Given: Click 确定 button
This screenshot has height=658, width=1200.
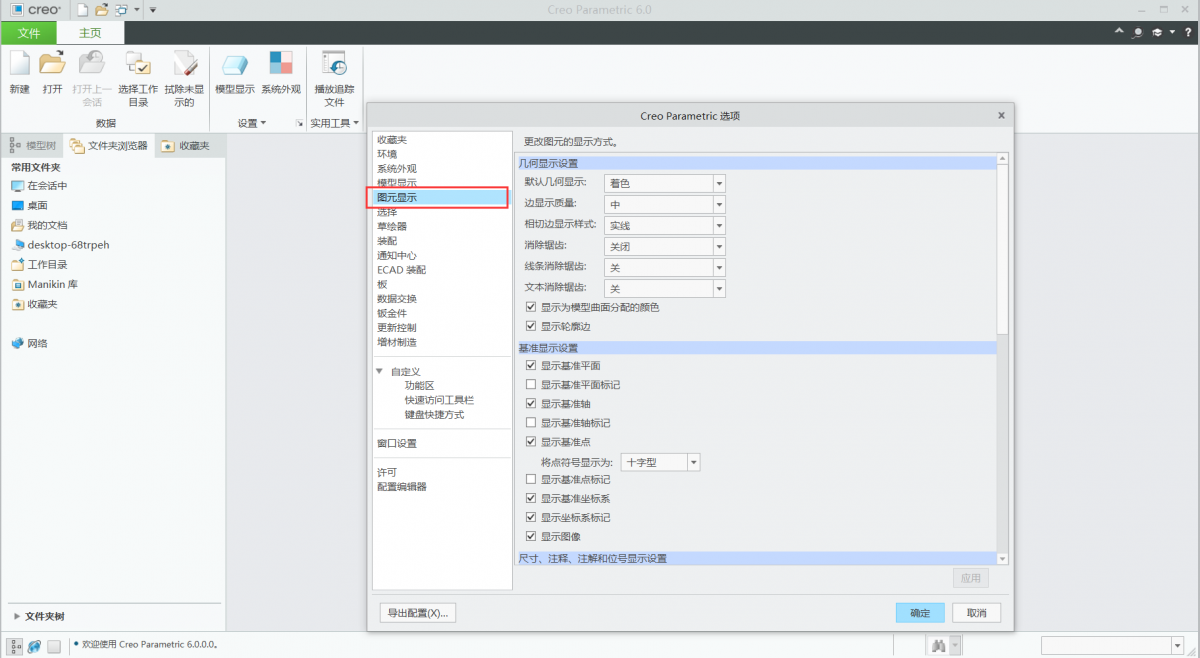Looking at the screenshot, I should 920,613.
